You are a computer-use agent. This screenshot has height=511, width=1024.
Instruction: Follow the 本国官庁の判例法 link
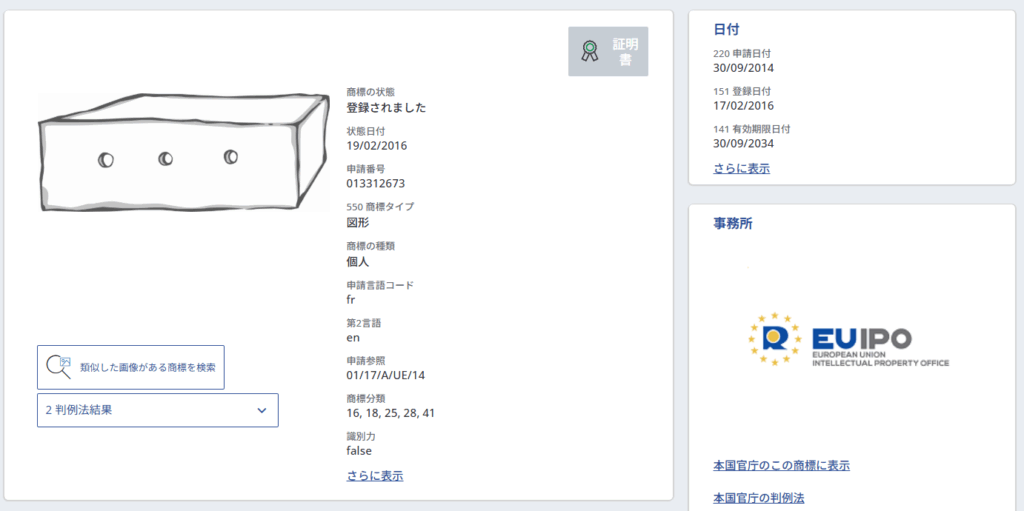758,497
